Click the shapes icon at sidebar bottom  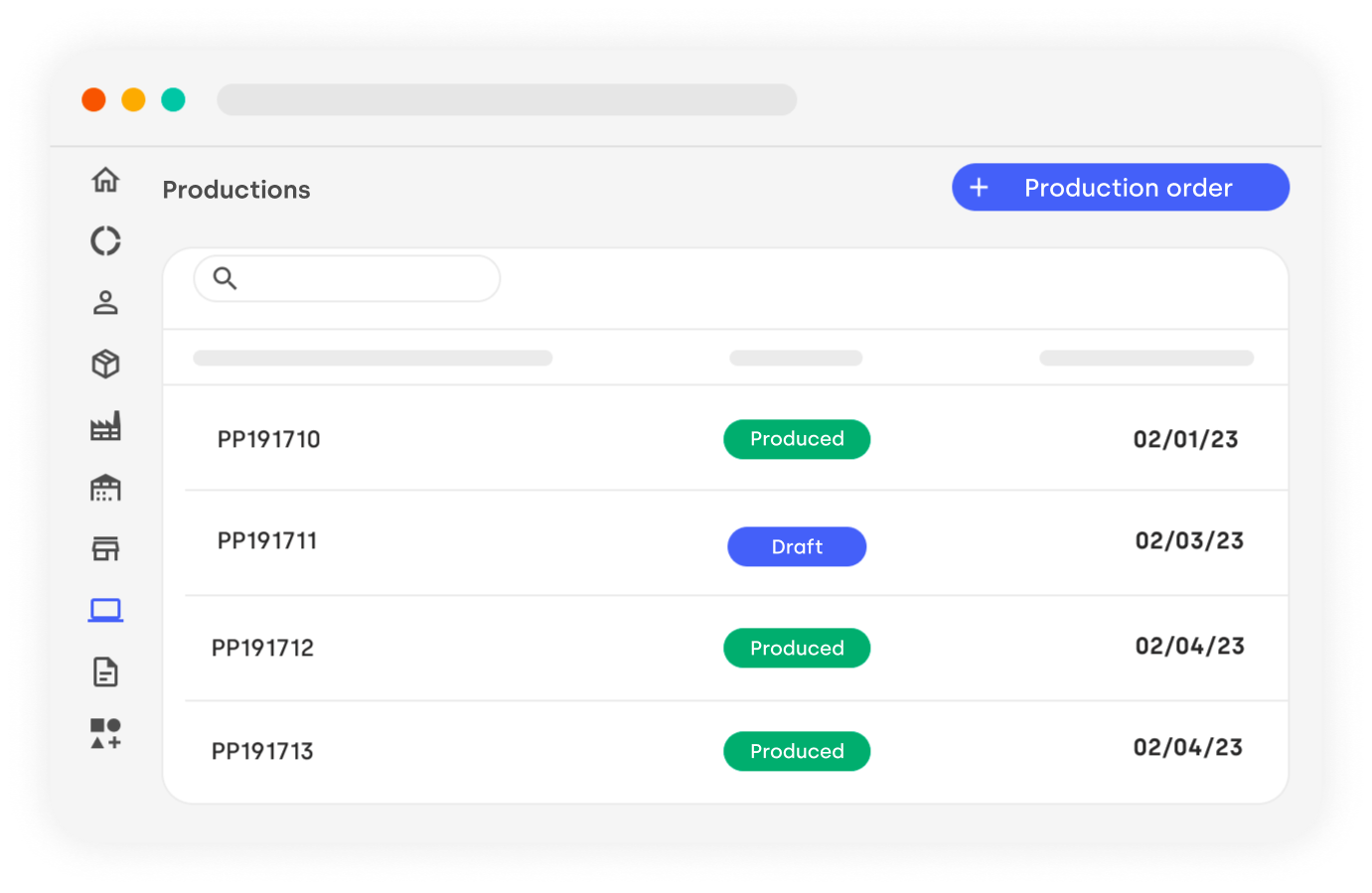click(x=106, y=735)
